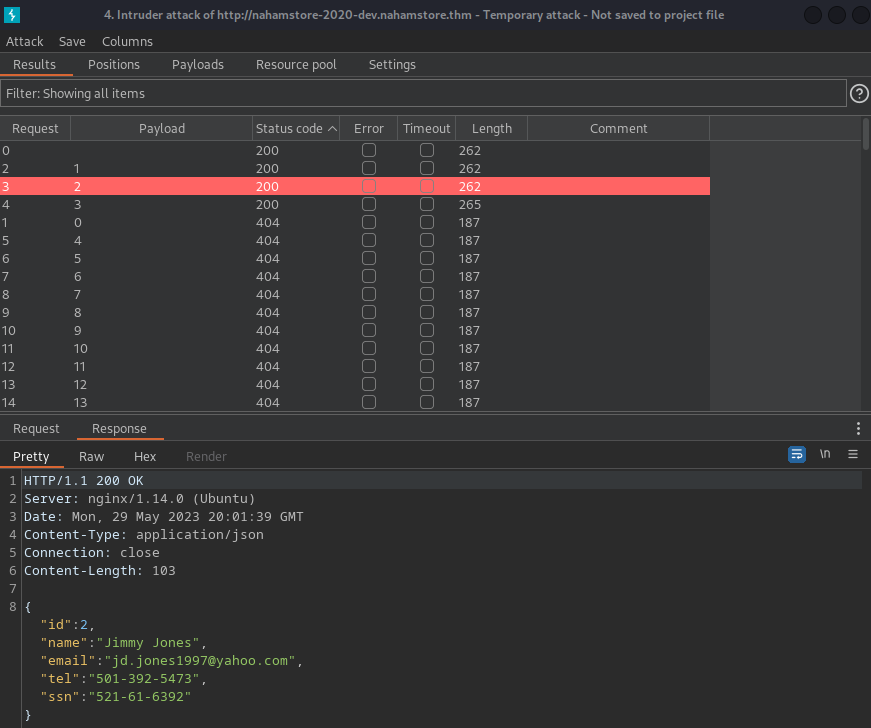Image resolution: width=871 pixels, height=728 pixels.
Task: Open the Attack menu
Action: click(25, 41)
